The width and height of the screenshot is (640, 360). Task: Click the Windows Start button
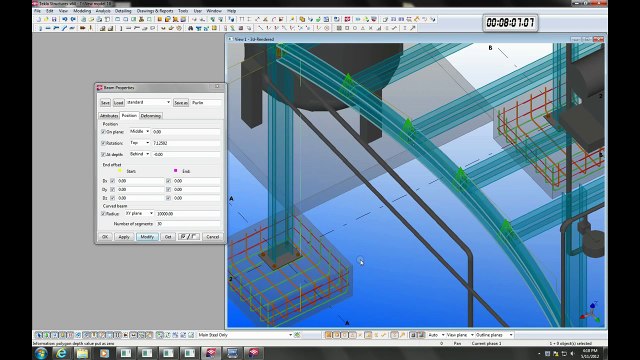[x=41, y=353]
